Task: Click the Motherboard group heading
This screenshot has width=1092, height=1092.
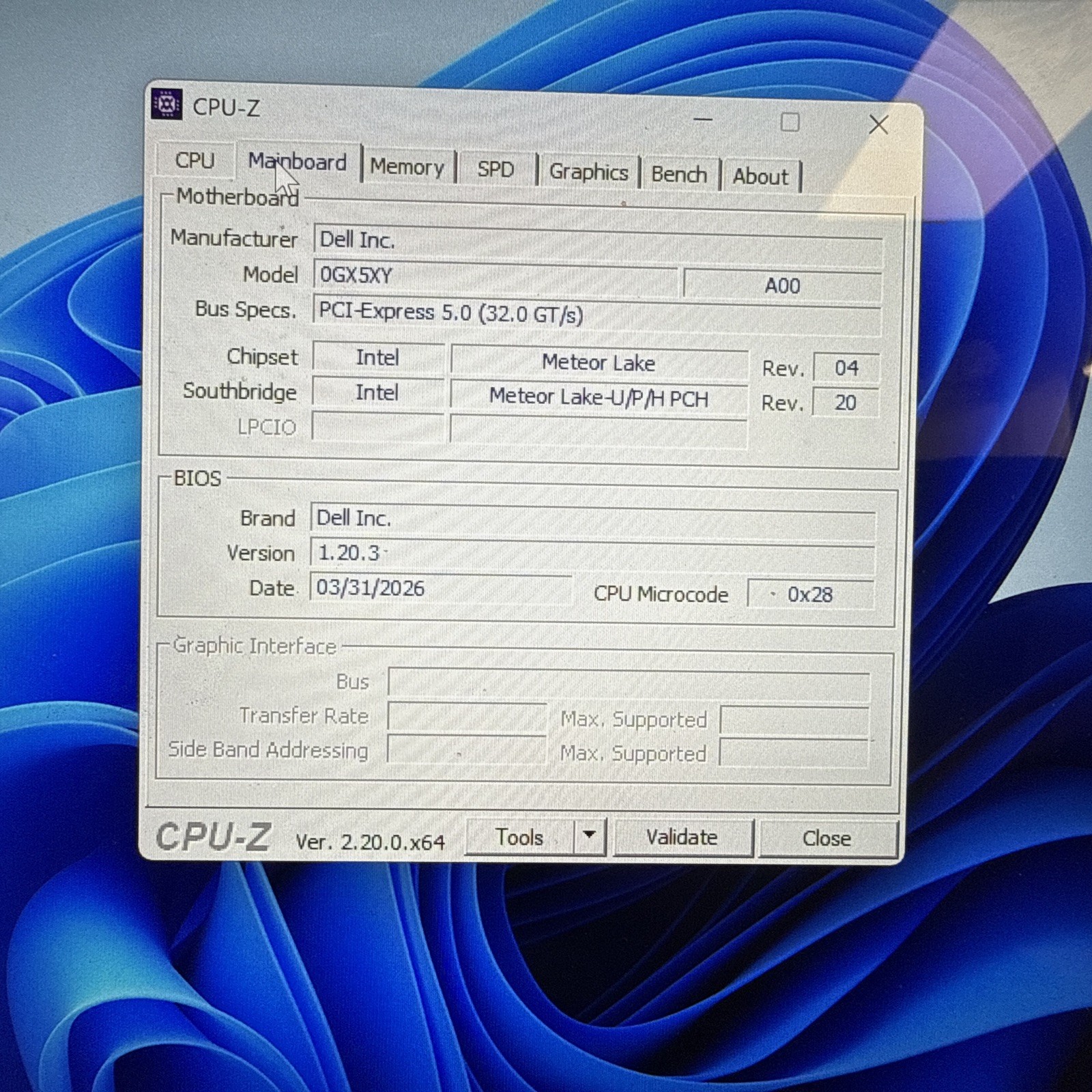Action: click(238, 197)
